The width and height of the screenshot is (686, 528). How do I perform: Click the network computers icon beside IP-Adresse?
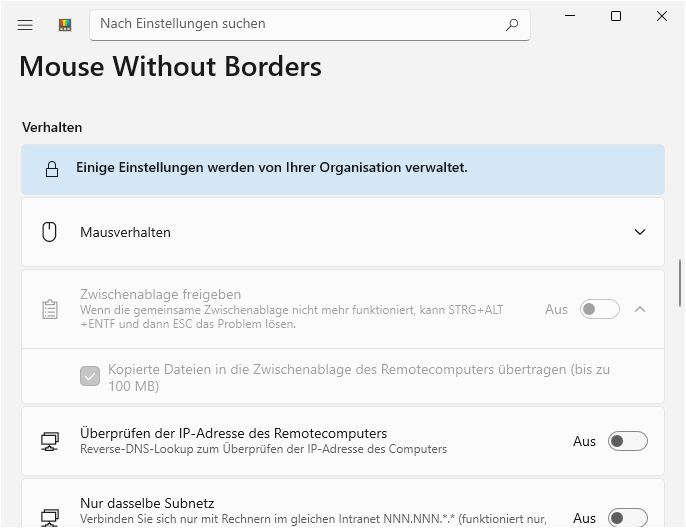click(x=50, y=441)
